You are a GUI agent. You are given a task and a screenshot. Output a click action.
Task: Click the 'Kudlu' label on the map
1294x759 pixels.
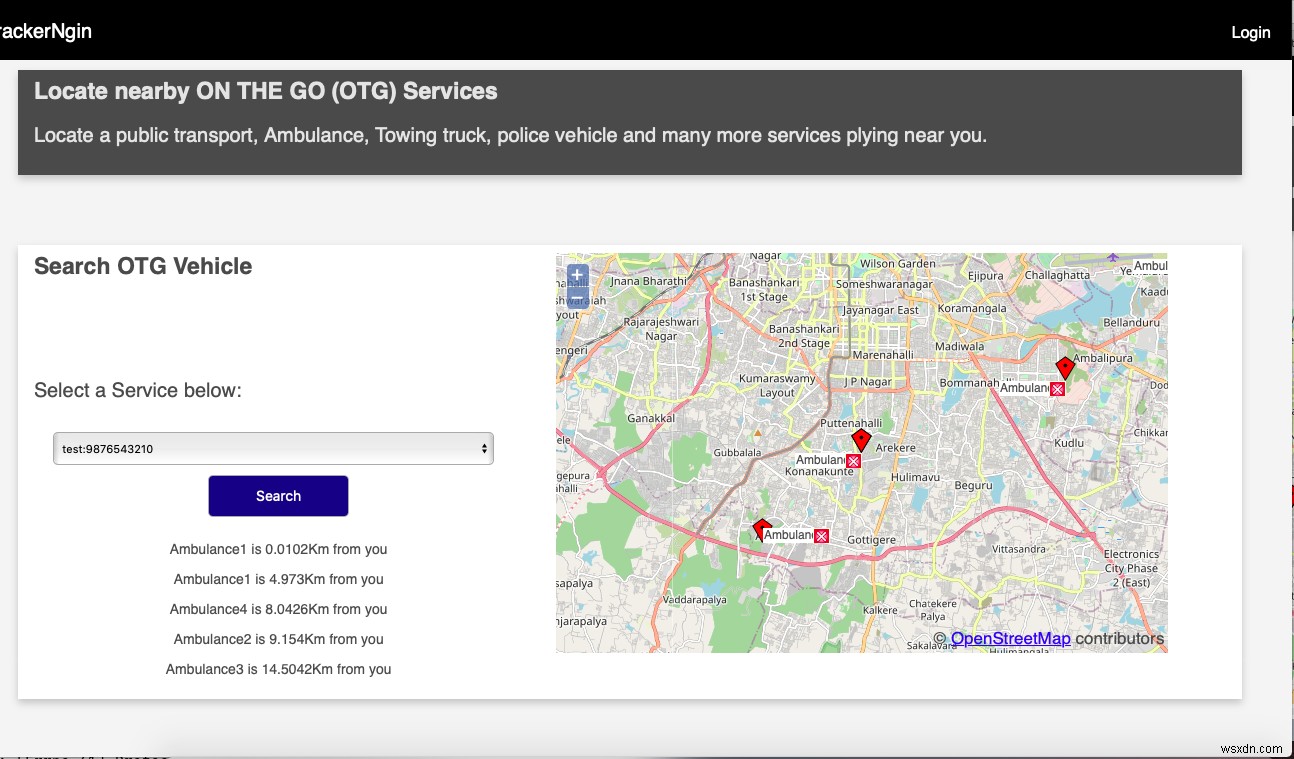(x=1069, y=443)
